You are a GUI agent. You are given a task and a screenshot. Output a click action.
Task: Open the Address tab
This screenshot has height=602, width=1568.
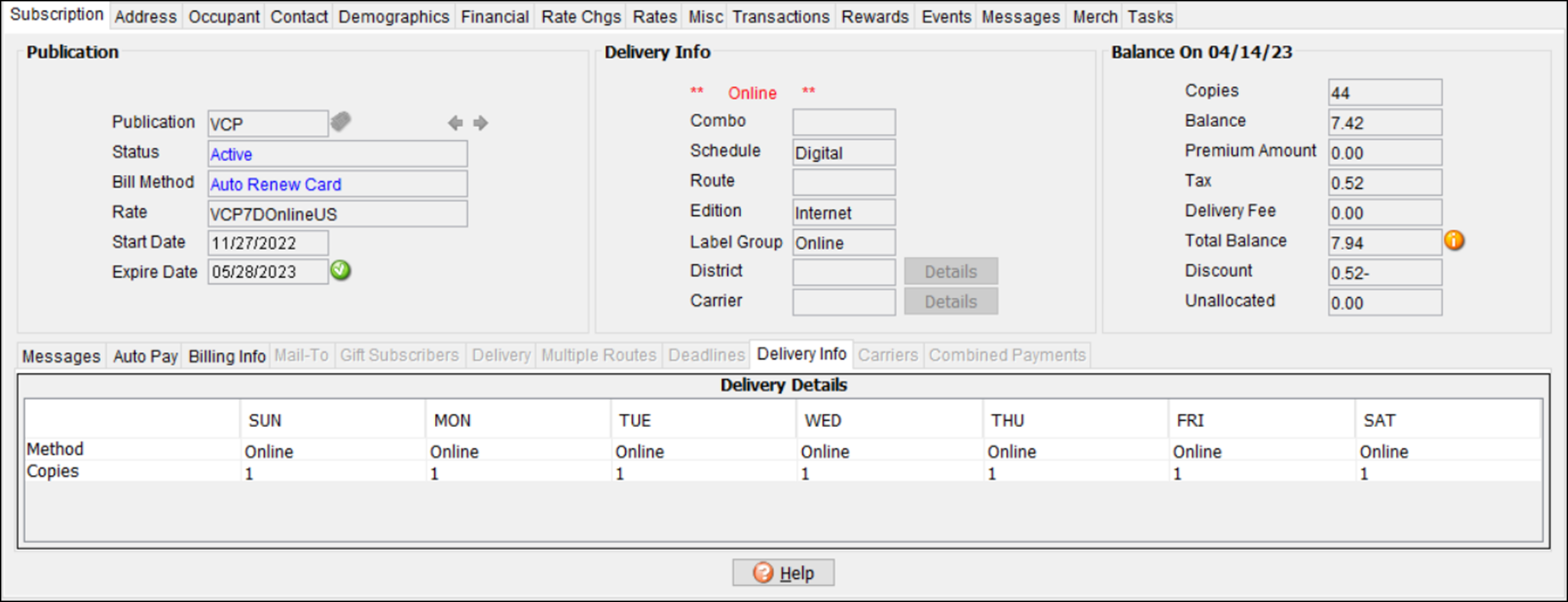point(145,17)
